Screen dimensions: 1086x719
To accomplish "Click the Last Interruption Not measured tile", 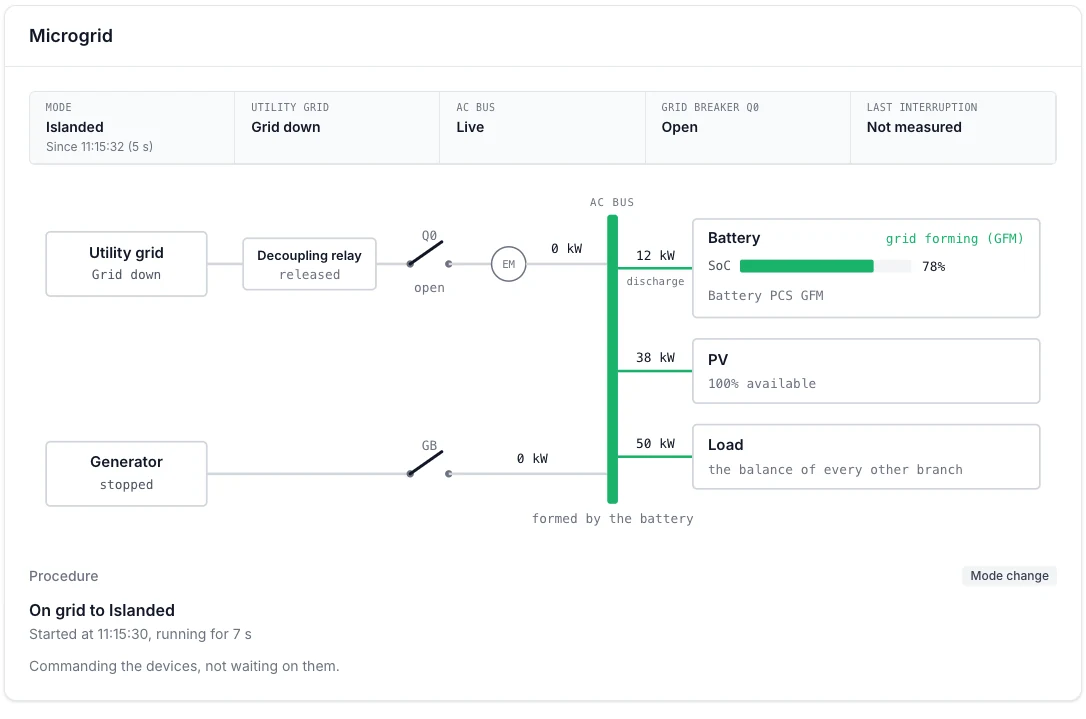I will tap(953, 127).
